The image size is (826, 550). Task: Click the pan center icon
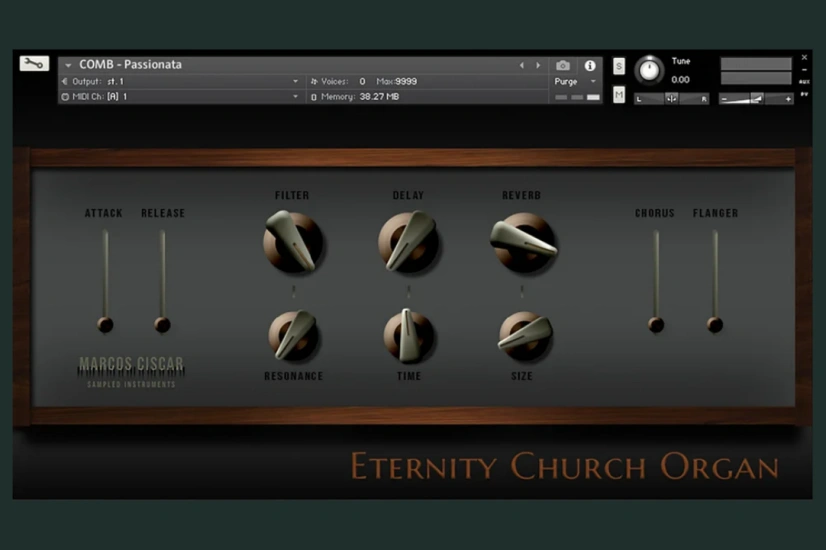coord(672,99)
